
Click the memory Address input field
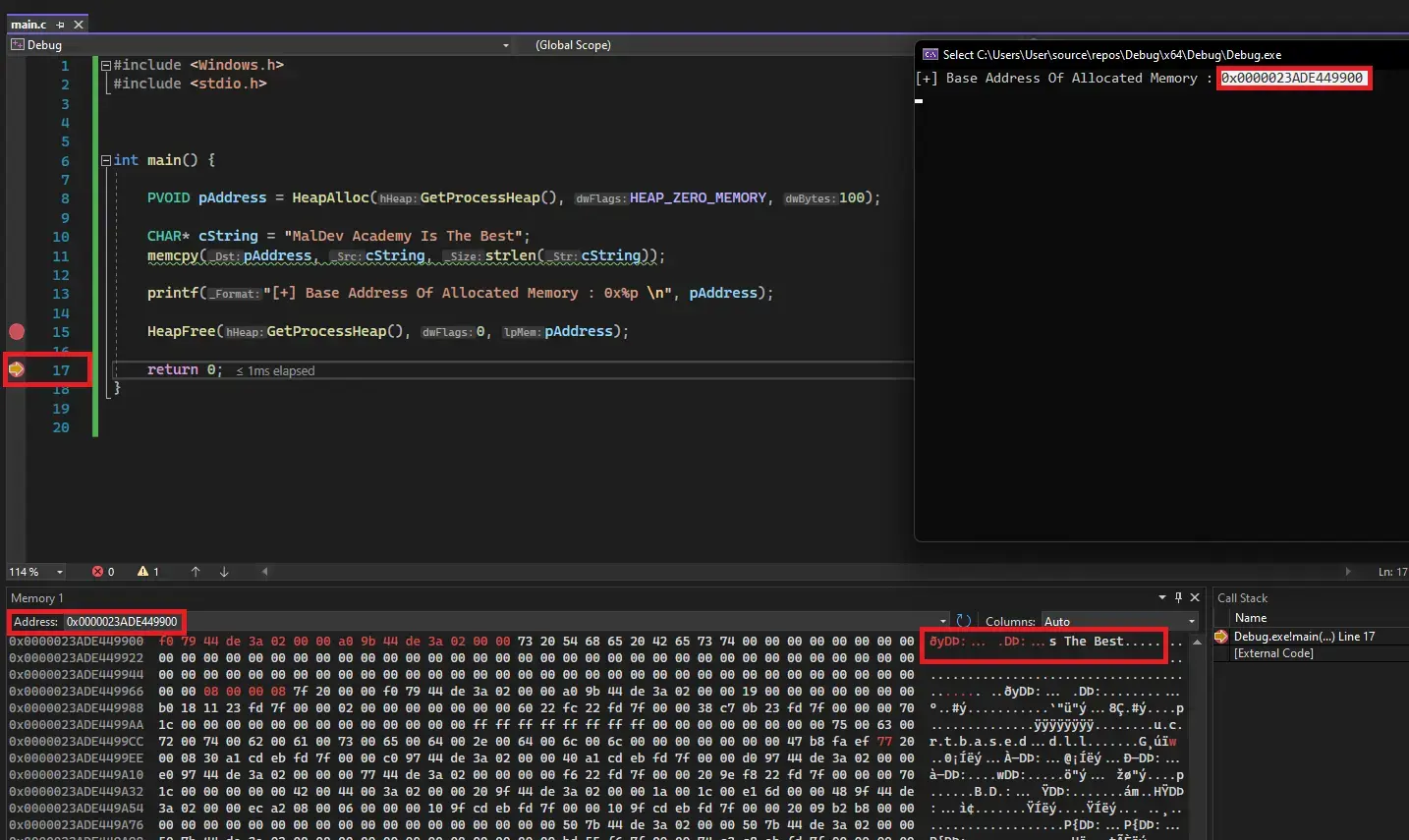point(123,622)
